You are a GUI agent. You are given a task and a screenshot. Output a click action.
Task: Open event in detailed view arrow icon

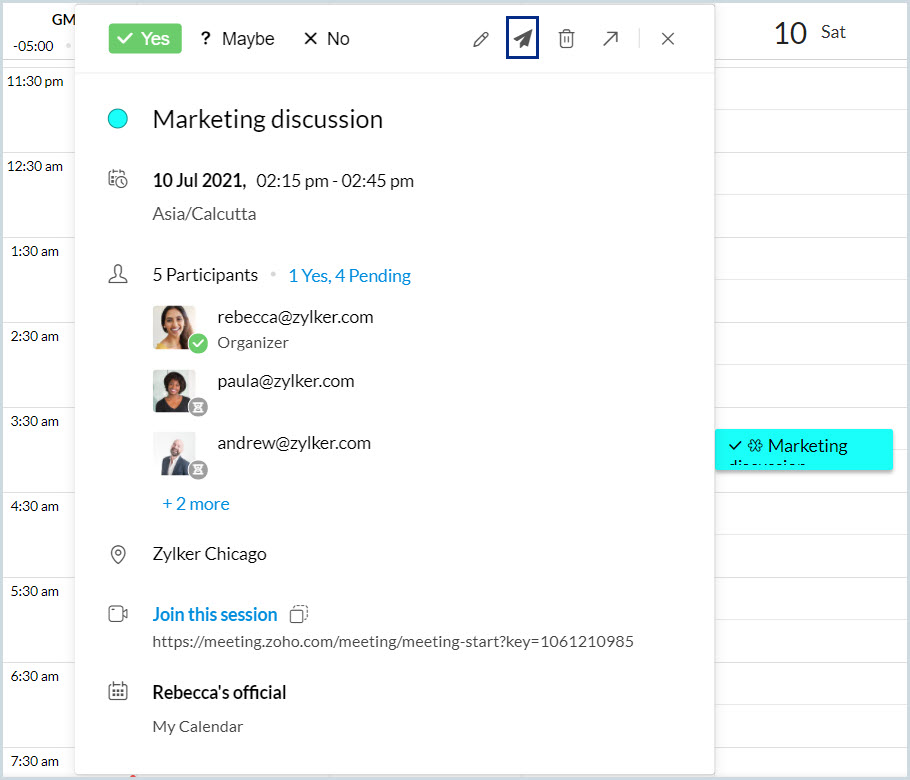pos(610,39)
